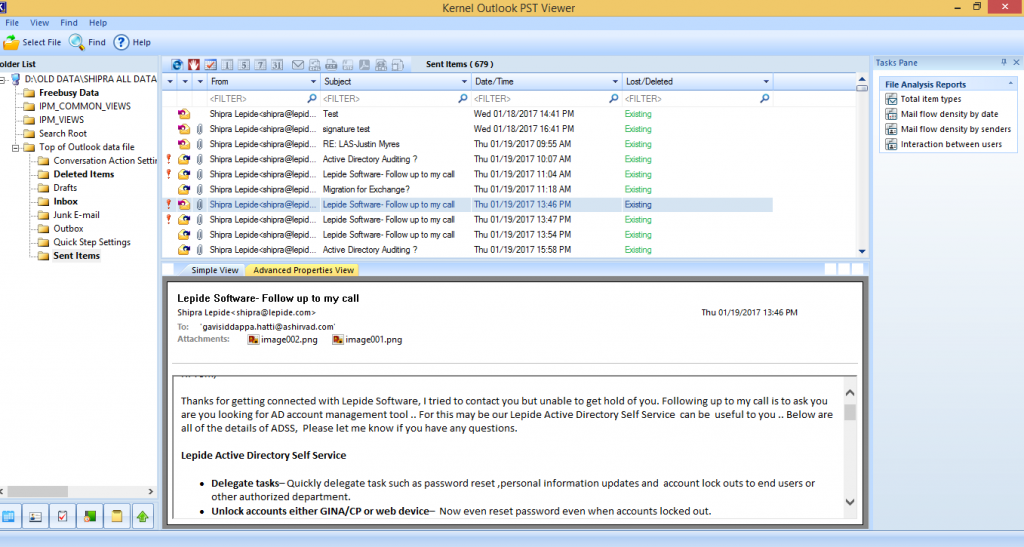
Task: Select the Inbox folder
Action: click(65, 202)
